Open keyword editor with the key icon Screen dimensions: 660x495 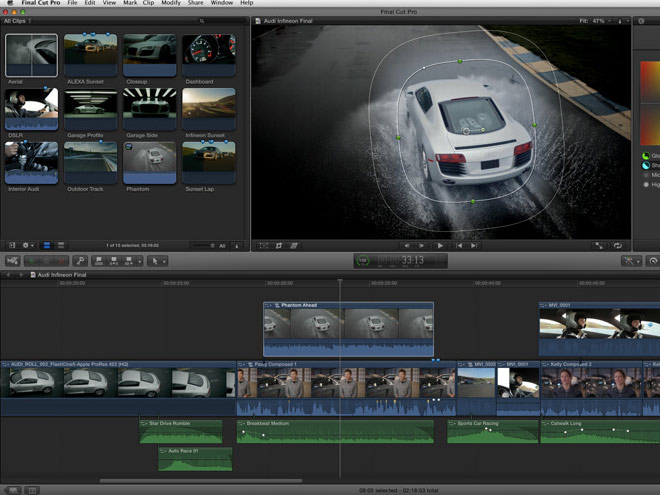[x=80, y=261]
